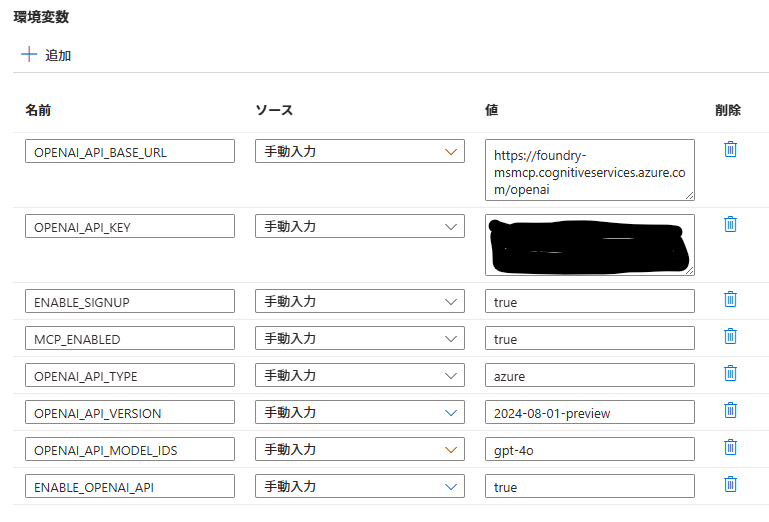The height and width of the screenshot is (522, 769).
Task: Remove the ENABLE_SIGNUP environment variable
Action: pos(730,299)
